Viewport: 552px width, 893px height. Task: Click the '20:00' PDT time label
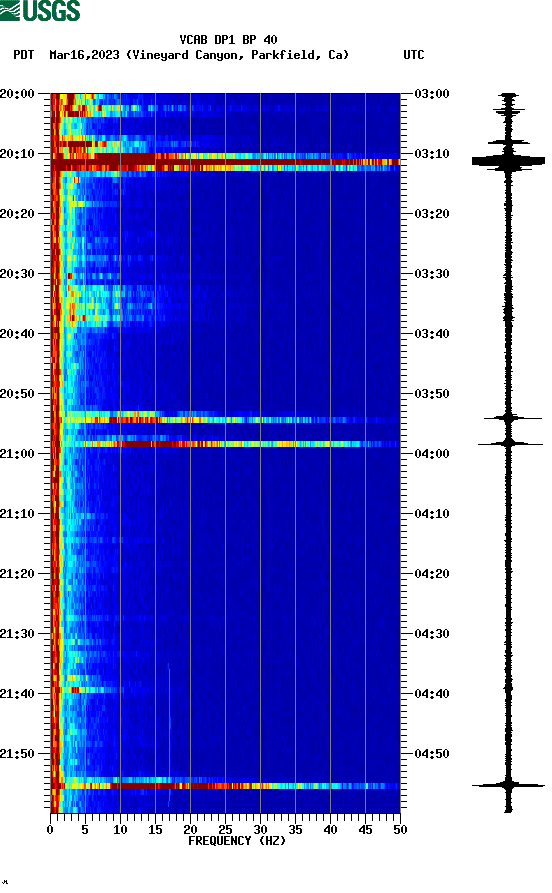pos(17,94)
